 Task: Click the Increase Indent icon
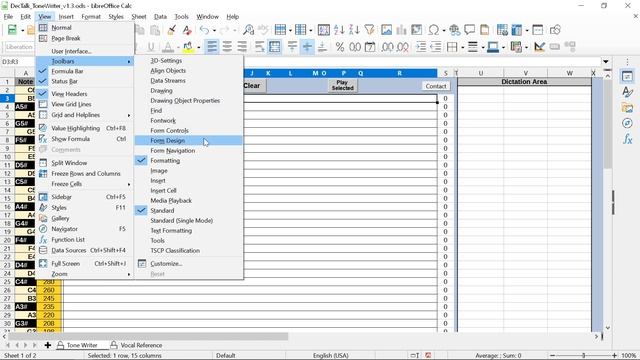pos(421,47)
